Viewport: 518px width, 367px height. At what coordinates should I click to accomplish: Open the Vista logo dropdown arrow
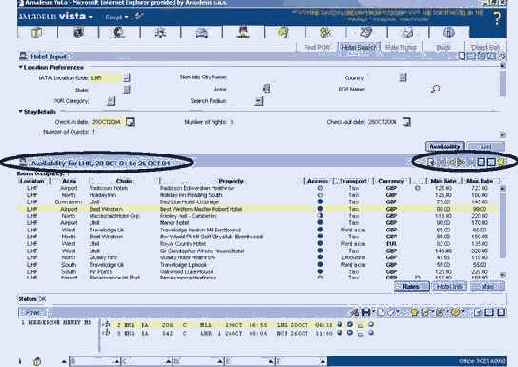[90, 17]
